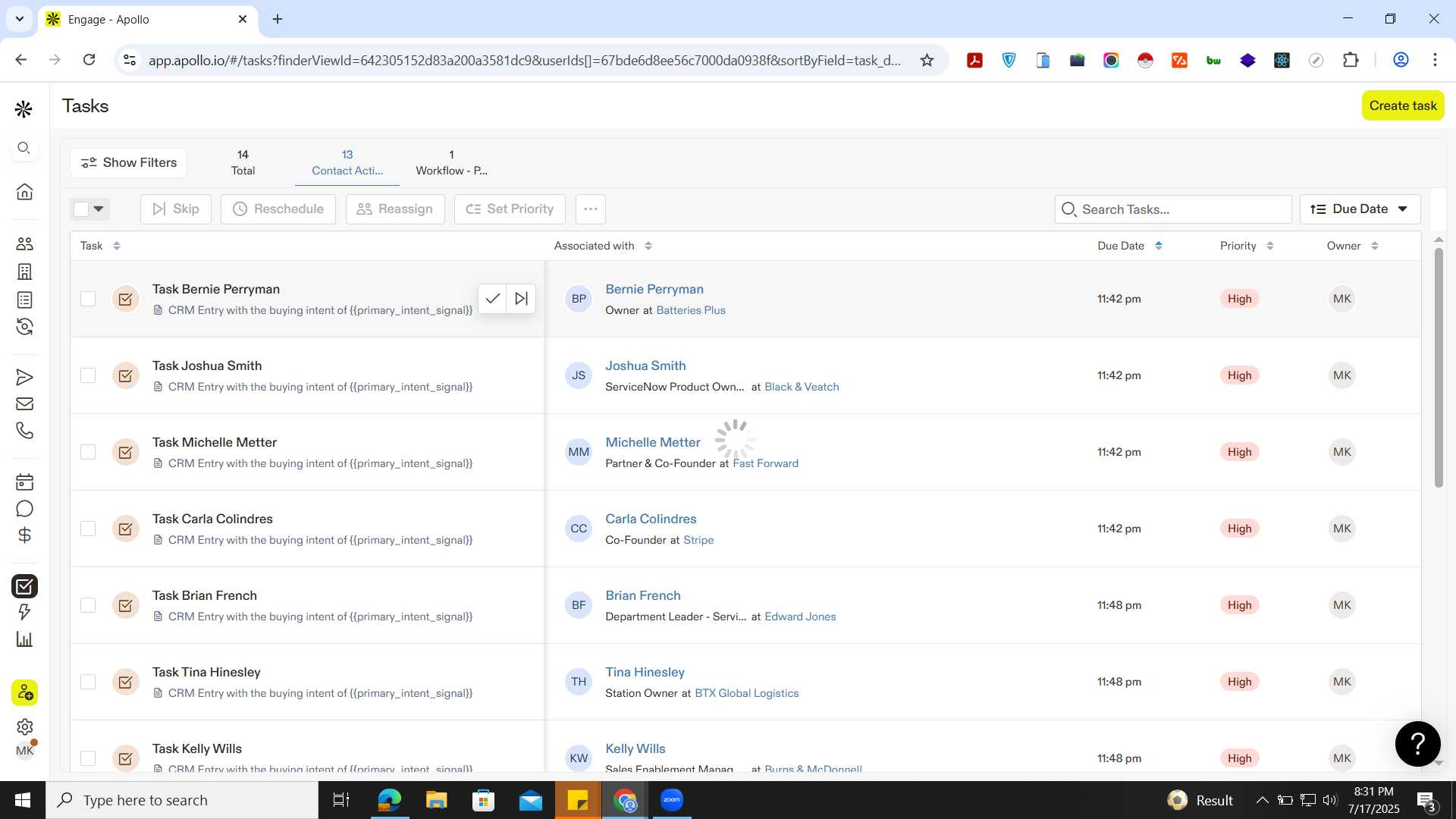Click the Search Tasks input field
The height and width of the screenshot is (819, 1456).
pos(1173,209)
